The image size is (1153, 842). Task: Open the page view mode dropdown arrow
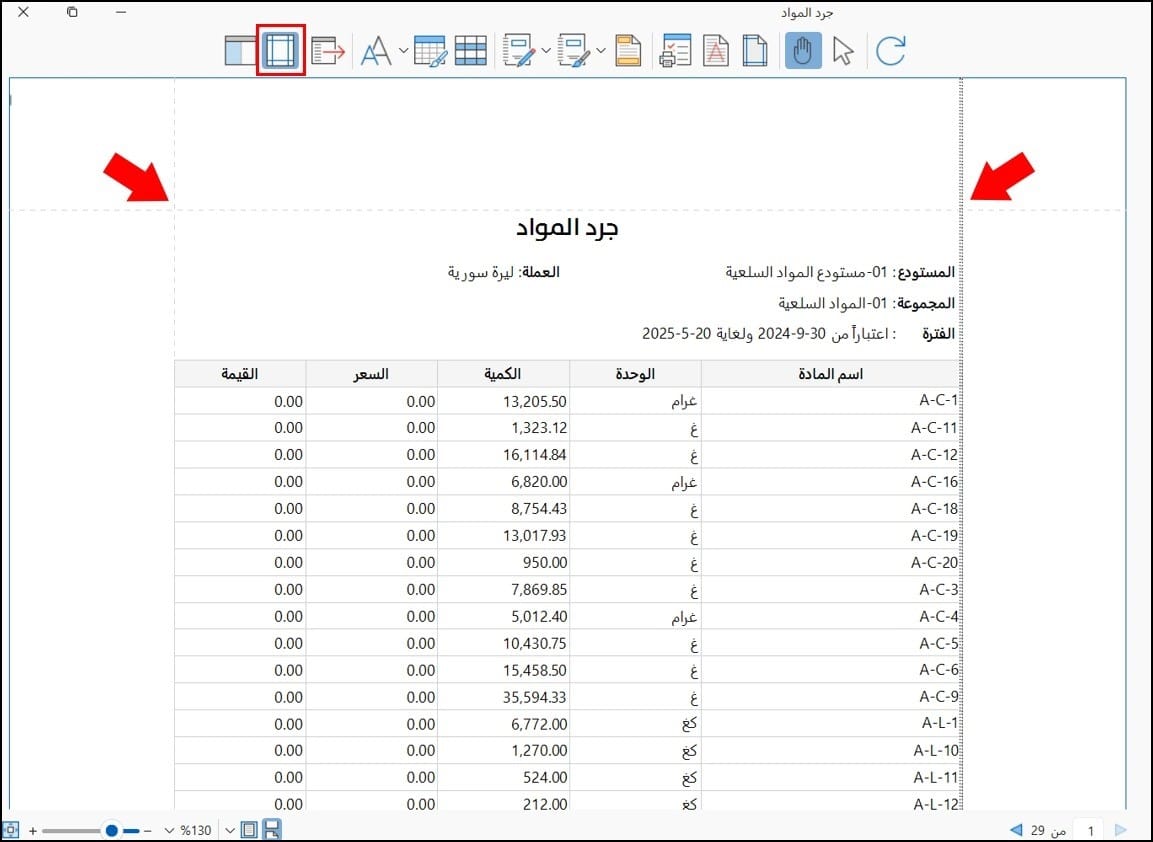click(x=230, y=831)
